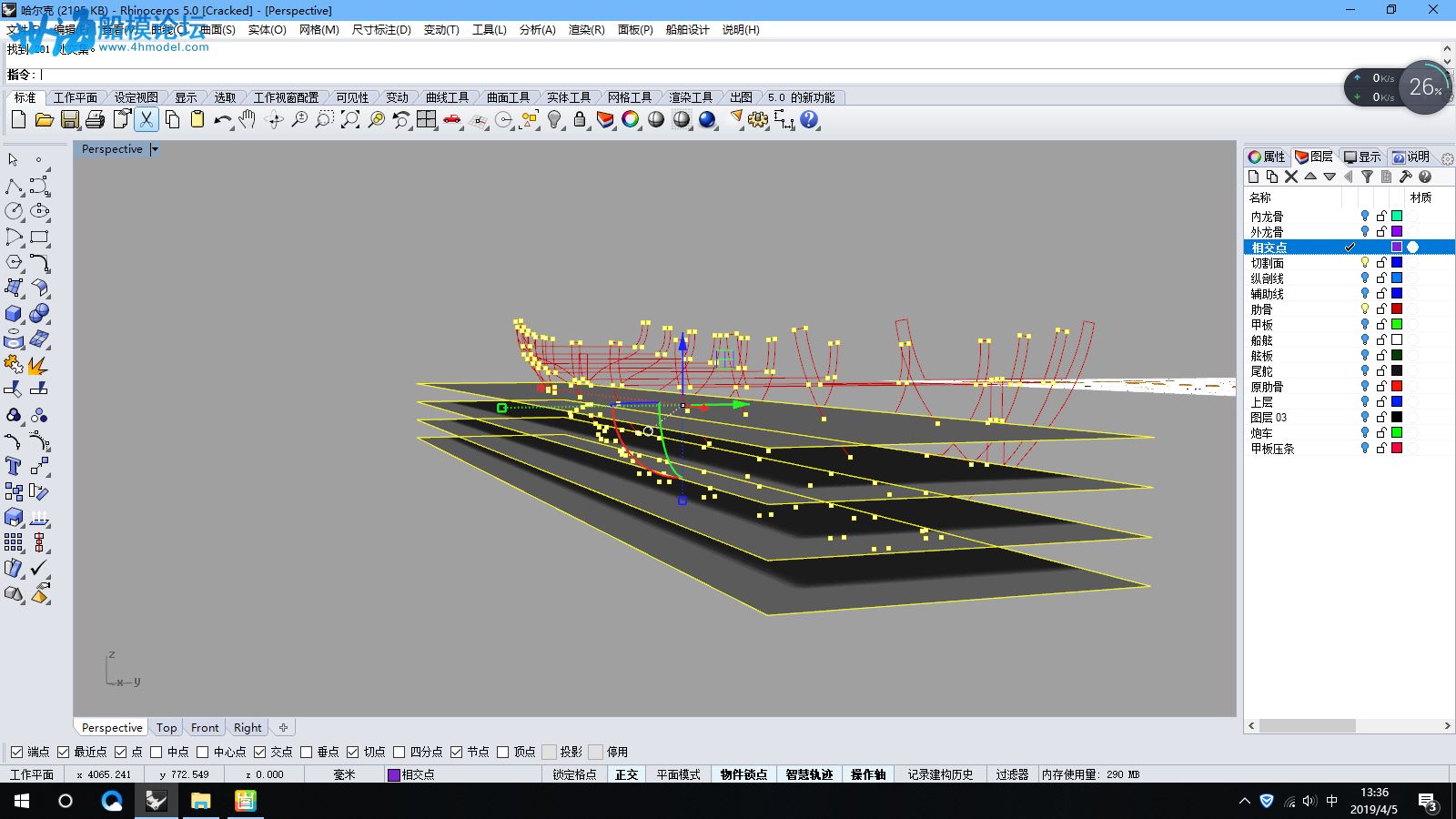
Task: Open the Perspective viewport title dropdown arrow
Action: tap(155, 149)
